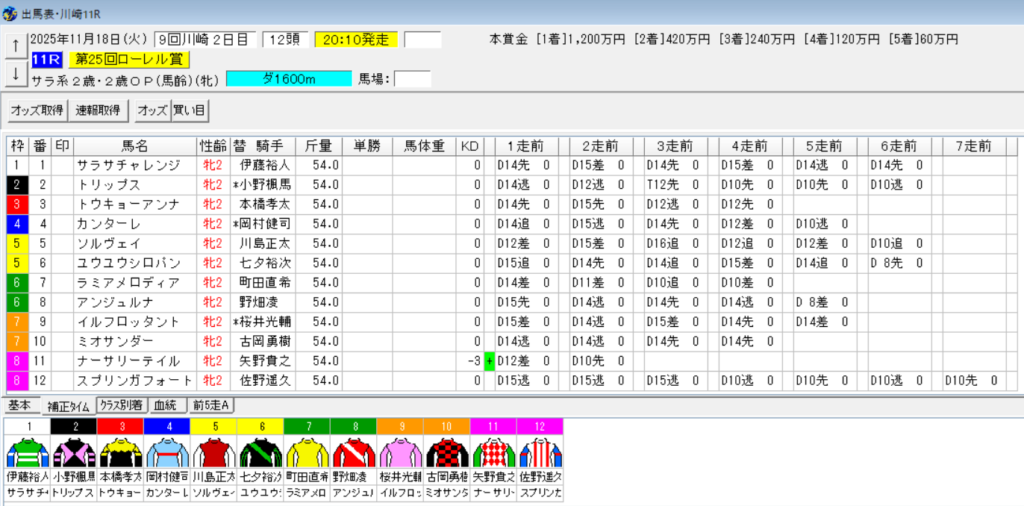This screenshot has width=1024, height=506.
Task: Click the オッズ button
Action: 152,111
